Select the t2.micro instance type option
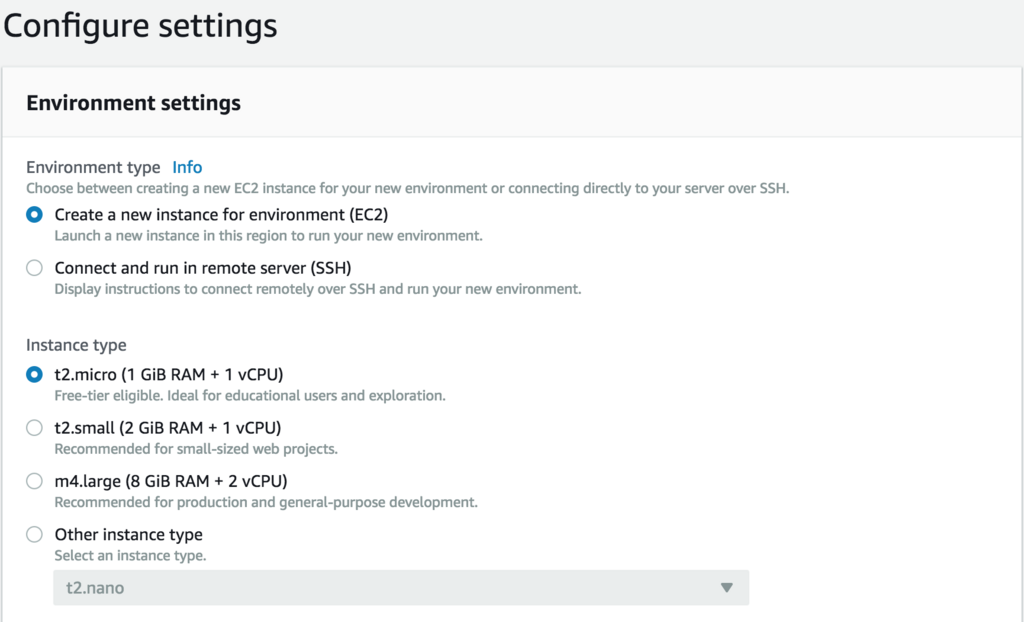The width and height of the screenshot is (1024, 622). pyautogui.click(x=35, y=375)
